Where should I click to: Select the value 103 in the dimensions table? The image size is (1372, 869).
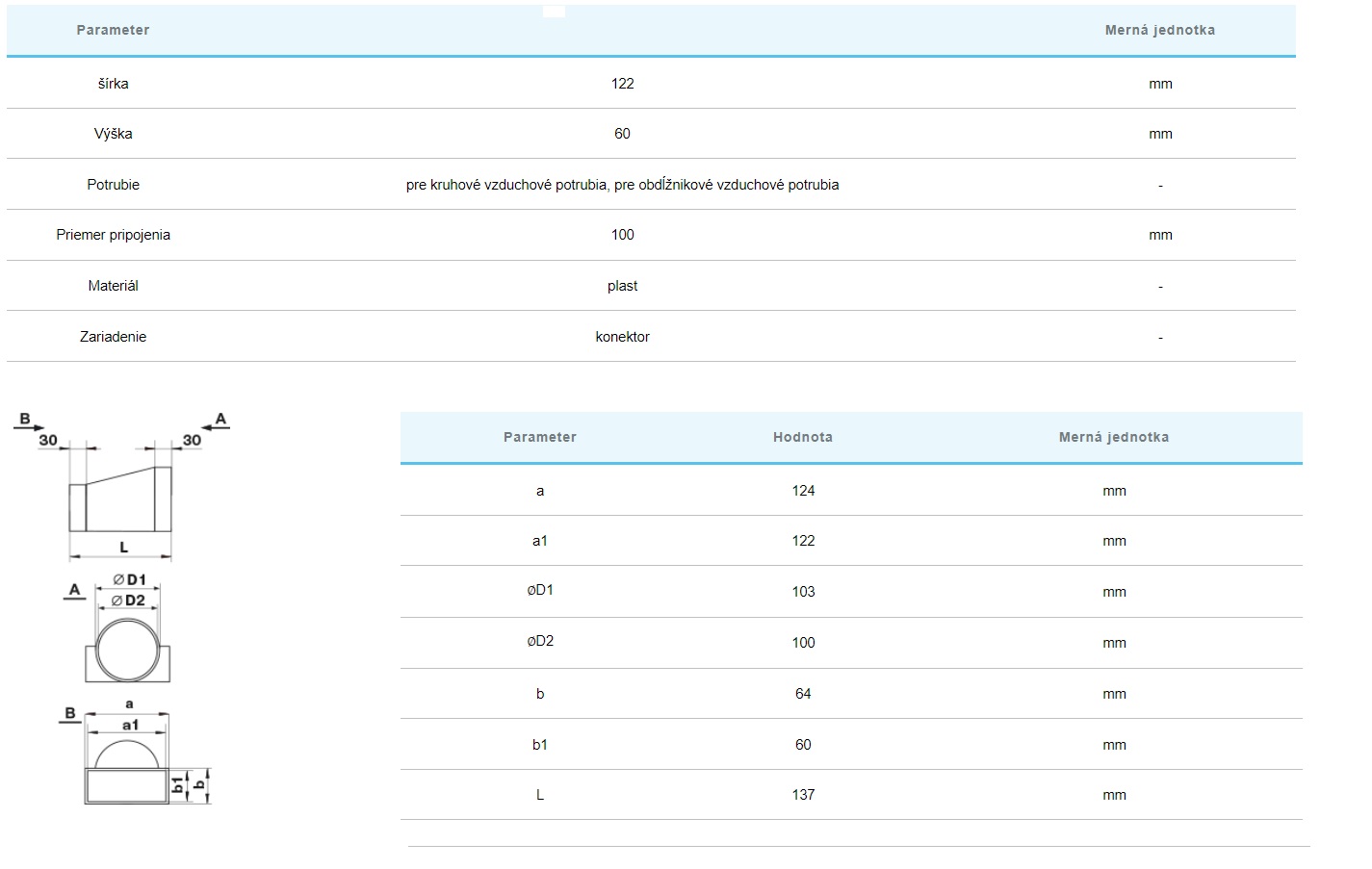click(803, 592)
